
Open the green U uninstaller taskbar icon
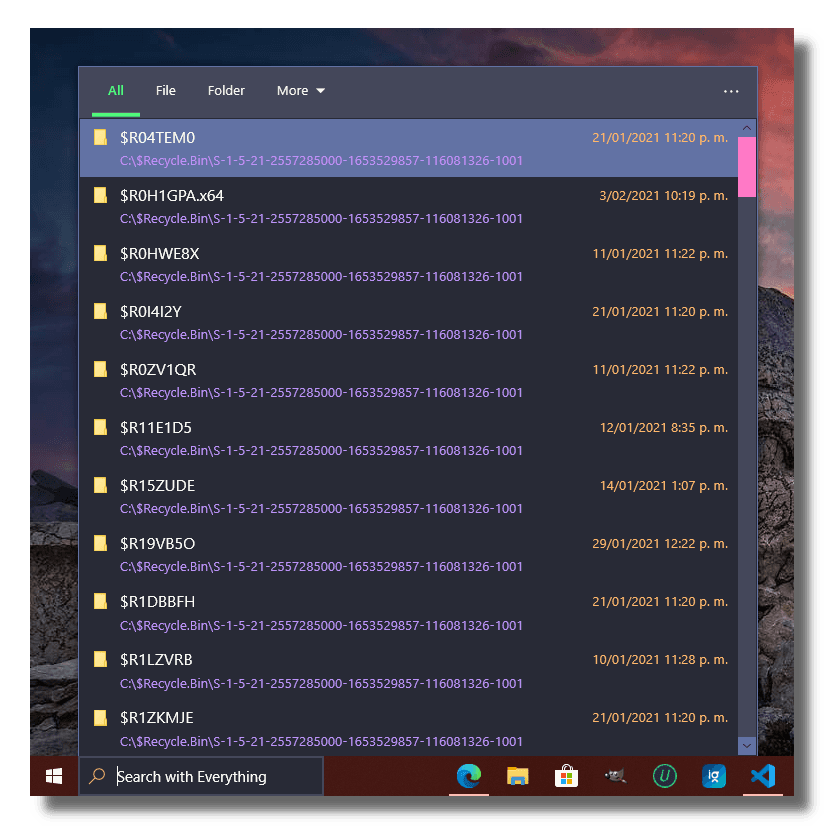(x=664, y=776)
